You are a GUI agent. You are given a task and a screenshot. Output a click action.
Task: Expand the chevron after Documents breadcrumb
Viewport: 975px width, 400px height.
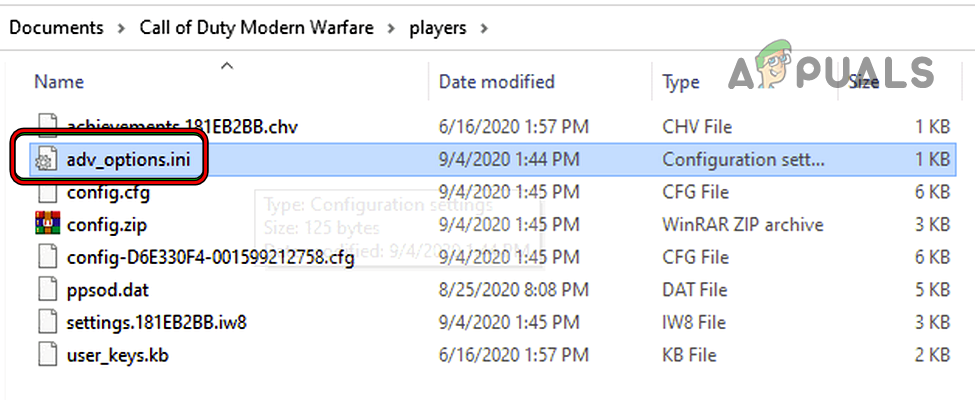[122, 28]
